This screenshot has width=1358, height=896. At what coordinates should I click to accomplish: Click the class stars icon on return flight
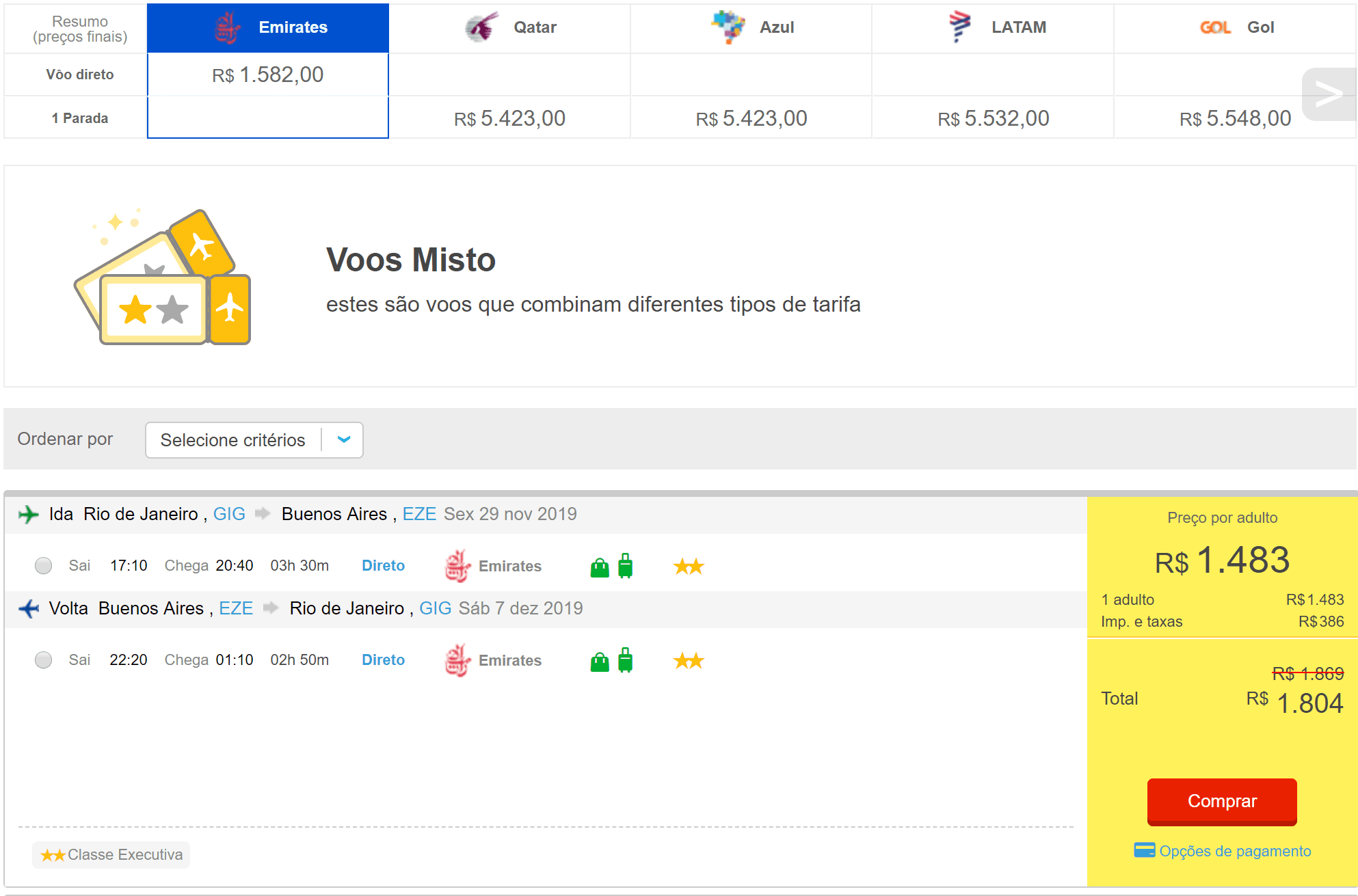[689, 660]
